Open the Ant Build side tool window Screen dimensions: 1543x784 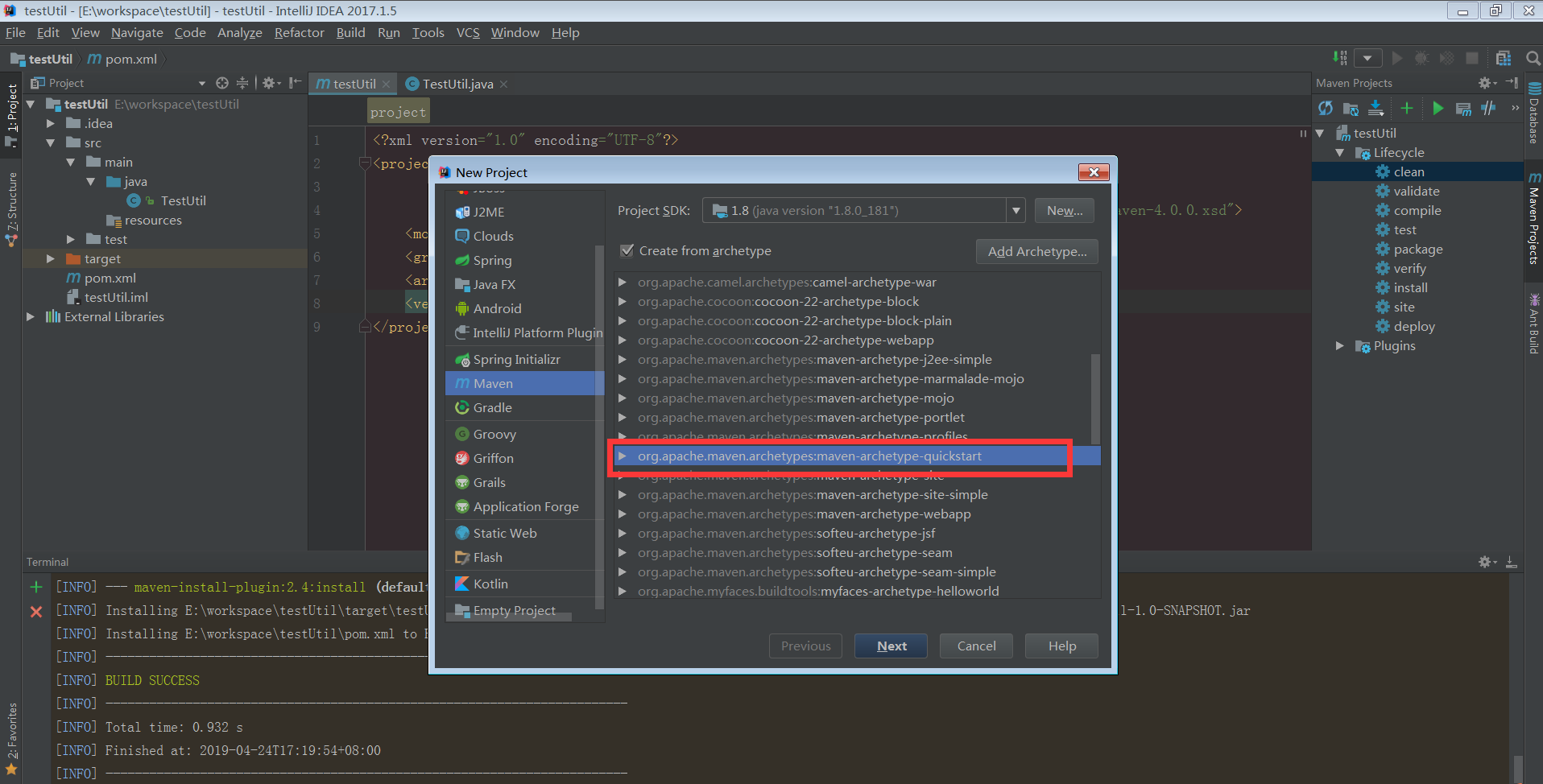[1534, 324]
